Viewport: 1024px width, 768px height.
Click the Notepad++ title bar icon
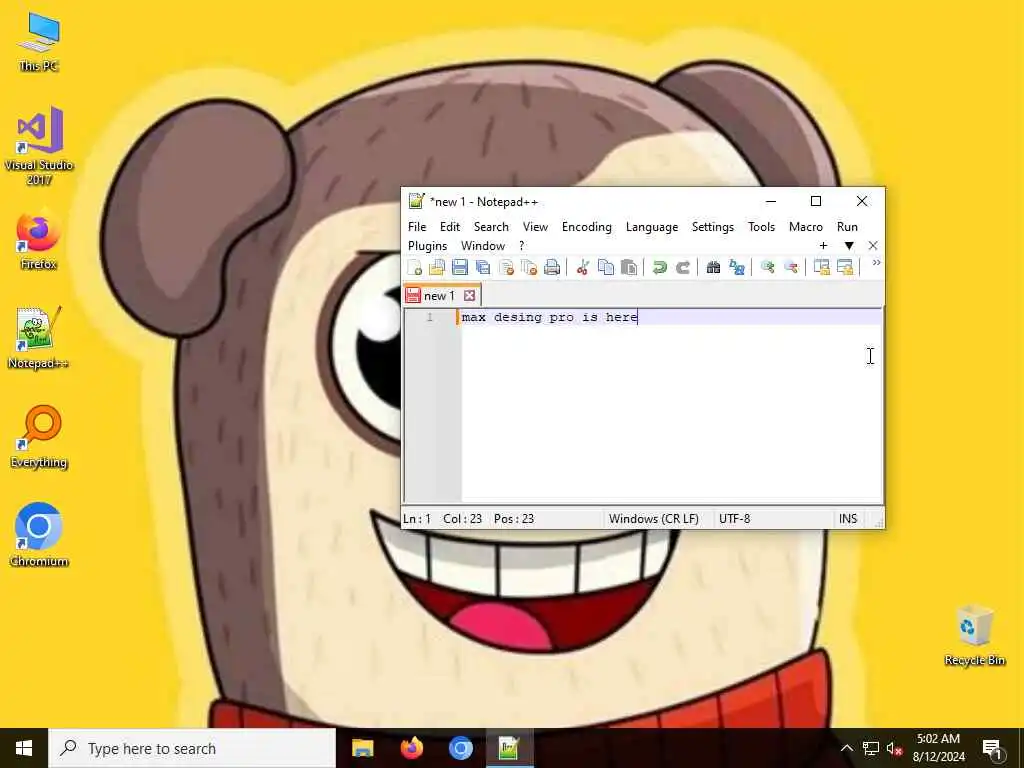pos(416,201)
